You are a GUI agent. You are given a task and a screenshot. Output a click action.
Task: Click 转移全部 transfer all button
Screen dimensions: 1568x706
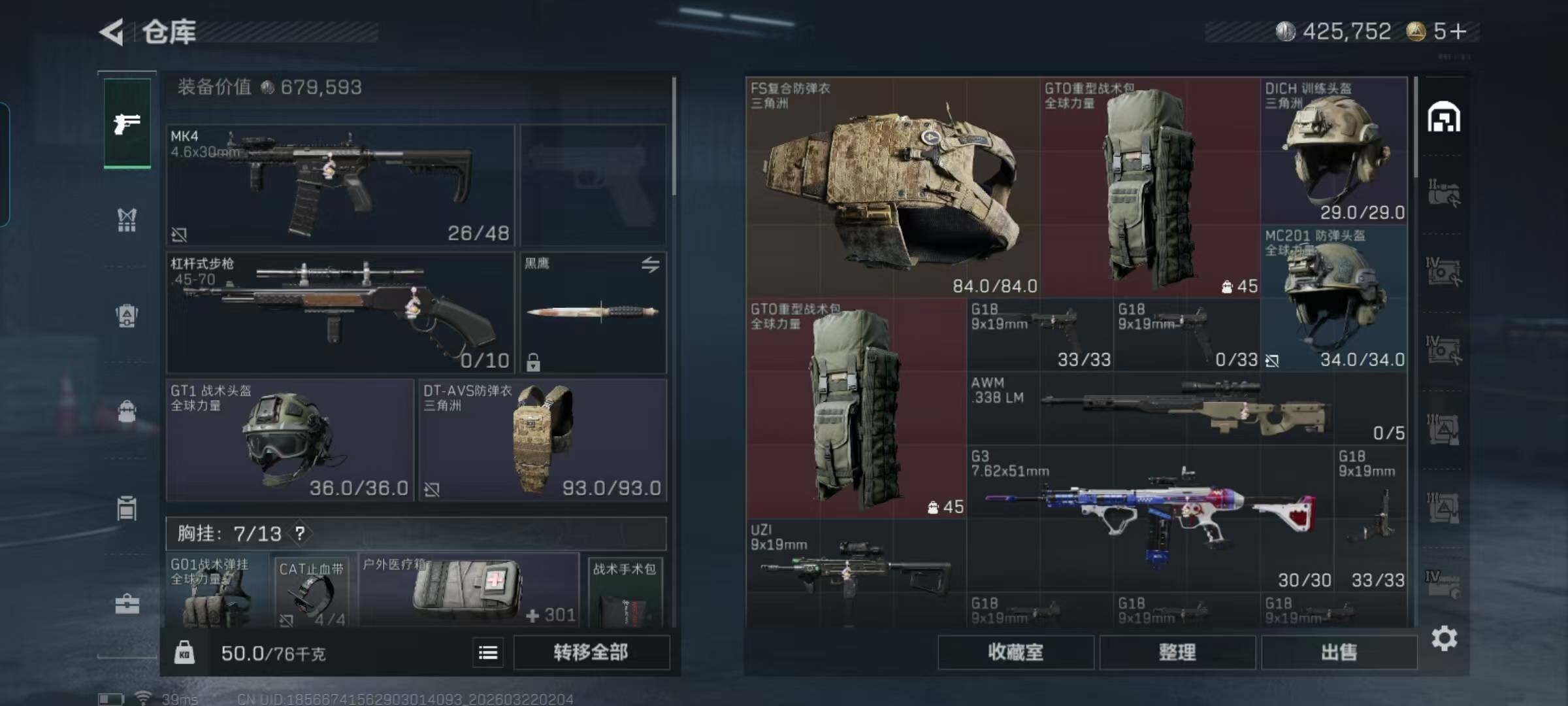pyautogui.click(x=591, y=652)
